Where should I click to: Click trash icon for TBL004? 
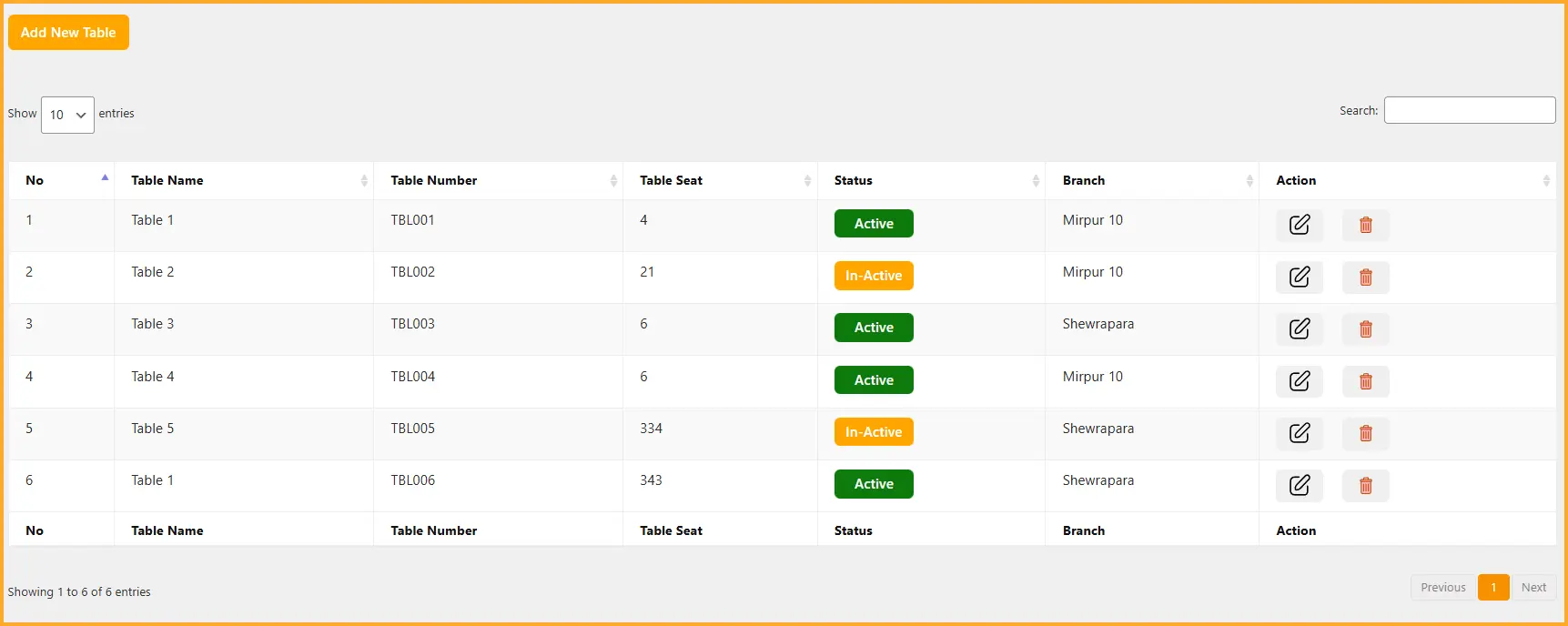click(x=1365, y=381)
